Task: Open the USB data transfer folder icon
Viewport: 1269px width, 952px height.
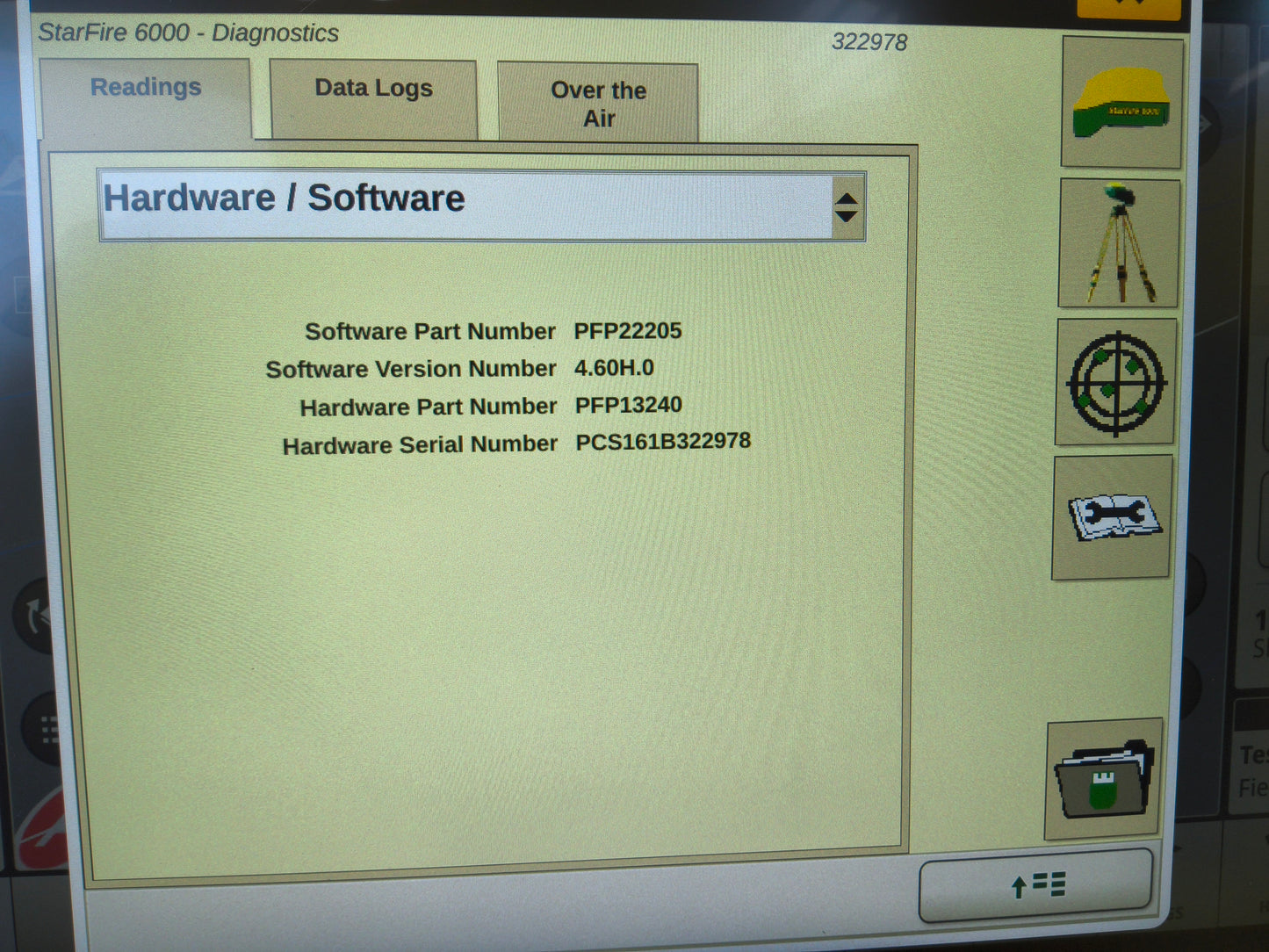Action: 1102,778
